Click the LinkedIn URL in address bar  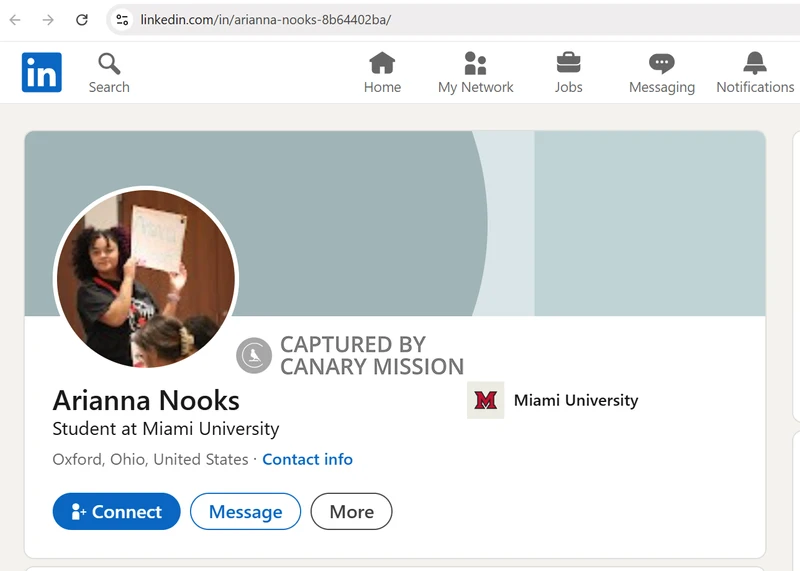point(266,20)
